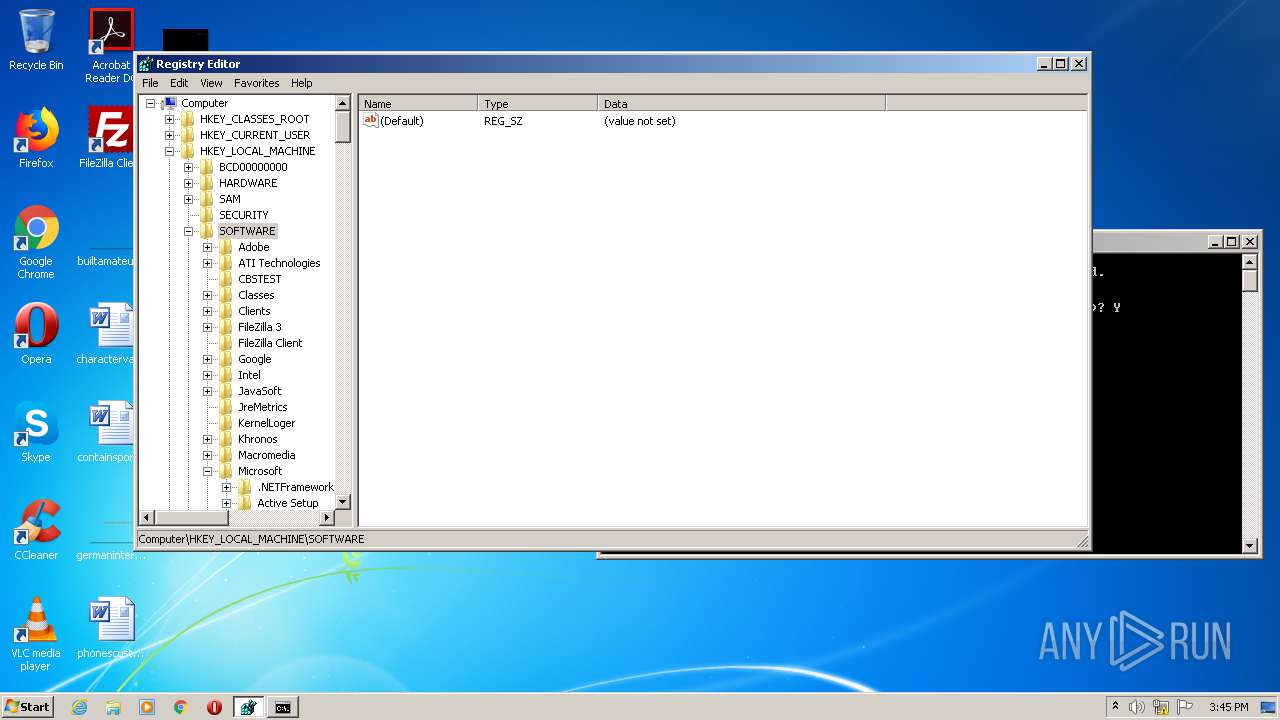The image size is (1280, 720).
Task: Click the network tray icon
Action: pyautogui.click(x=1161, y=707)
